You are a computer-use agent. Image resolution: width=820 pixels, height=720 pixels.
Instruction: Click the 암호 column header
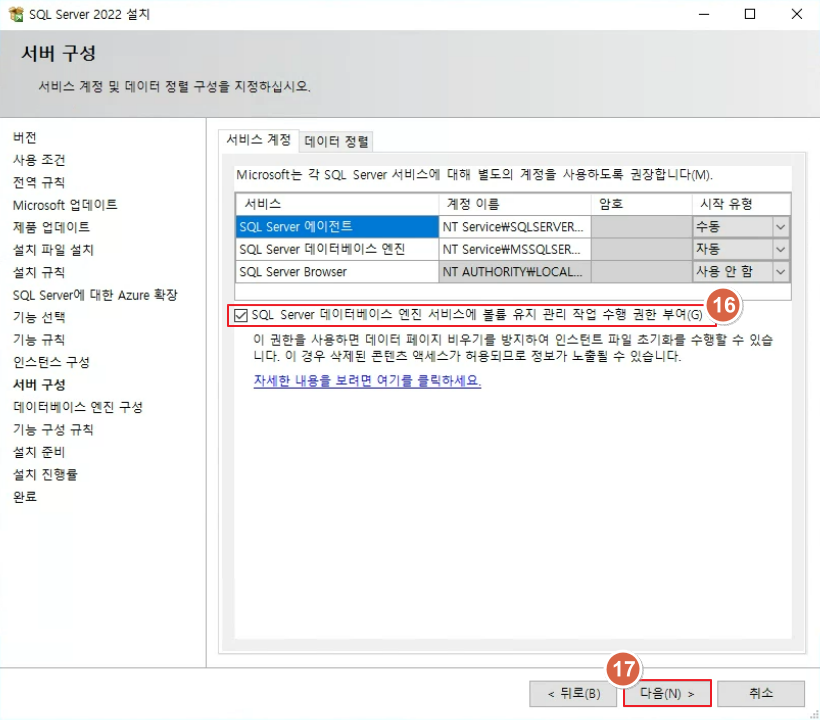point(642,204)
